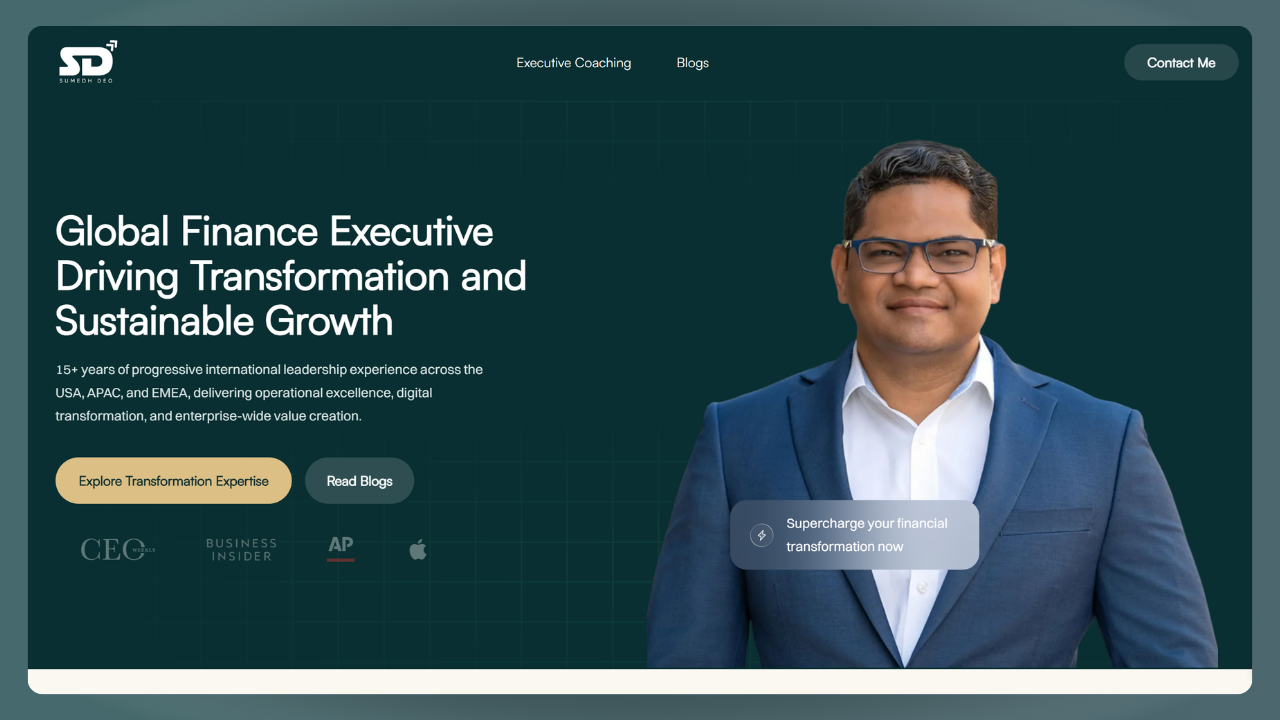Click the 15+ years experience paragraph
Screen dimensions: 1280x720
coord(270,392)
